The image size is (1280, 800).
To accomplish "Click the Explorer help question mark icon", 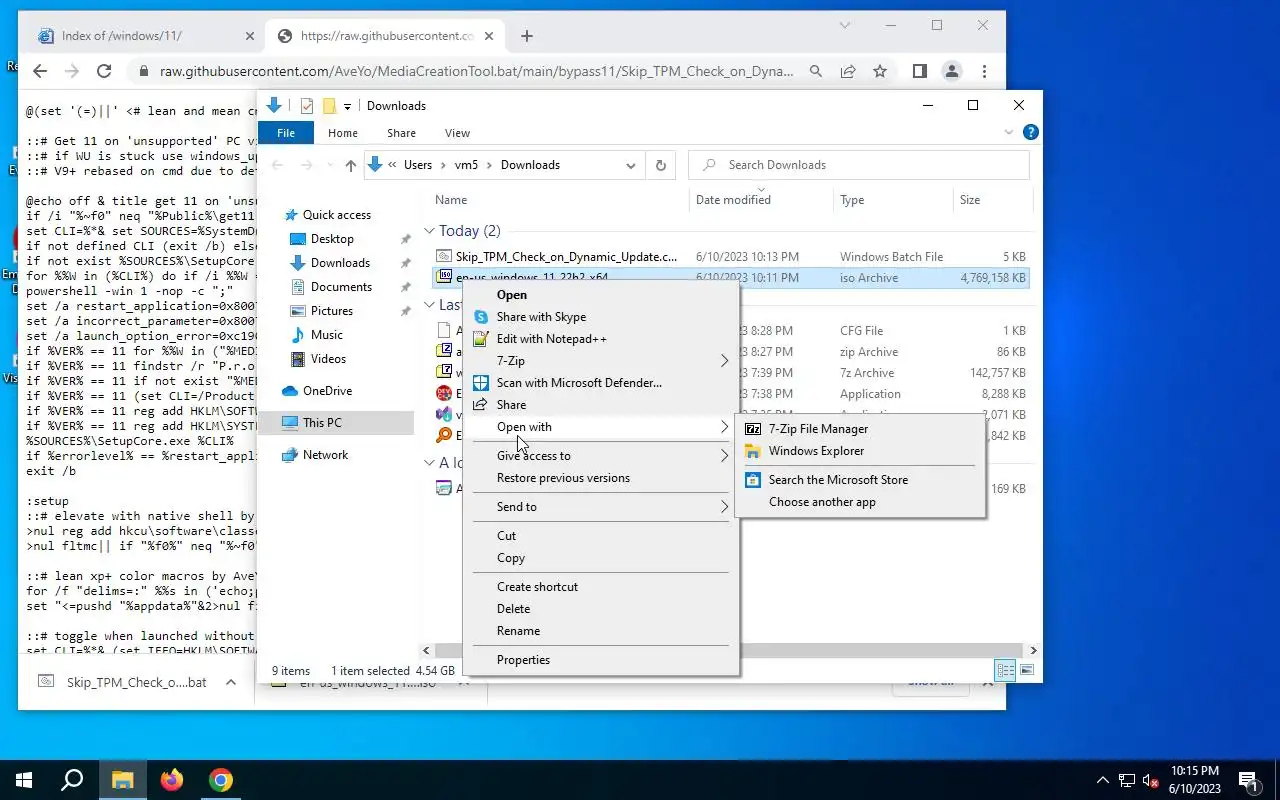I will click(x=1030, y=132).
